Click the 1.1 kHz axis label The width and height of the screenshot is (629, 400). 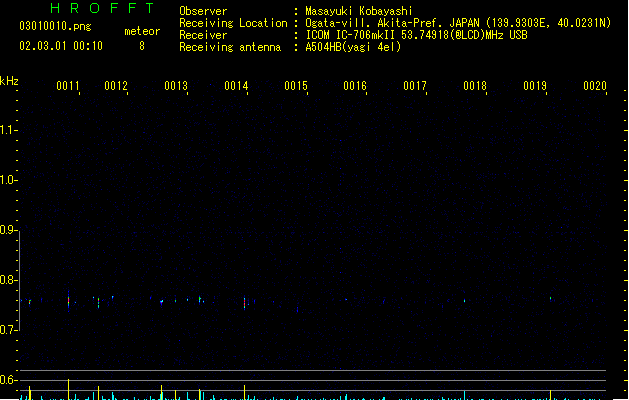pyautogui.click(x=7, y=130)
